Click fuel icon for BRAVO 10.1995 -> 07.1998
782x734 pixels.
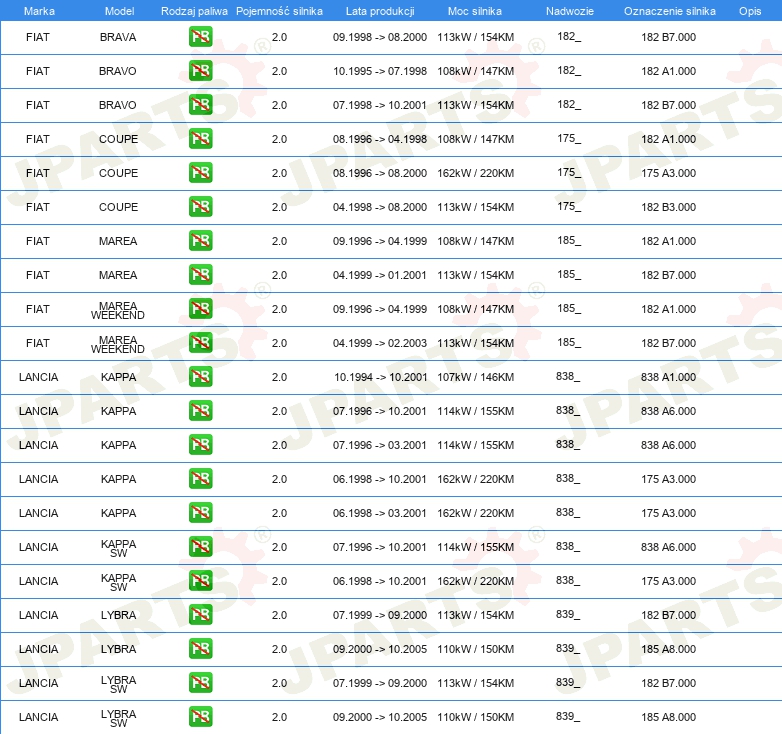point(200,71)
